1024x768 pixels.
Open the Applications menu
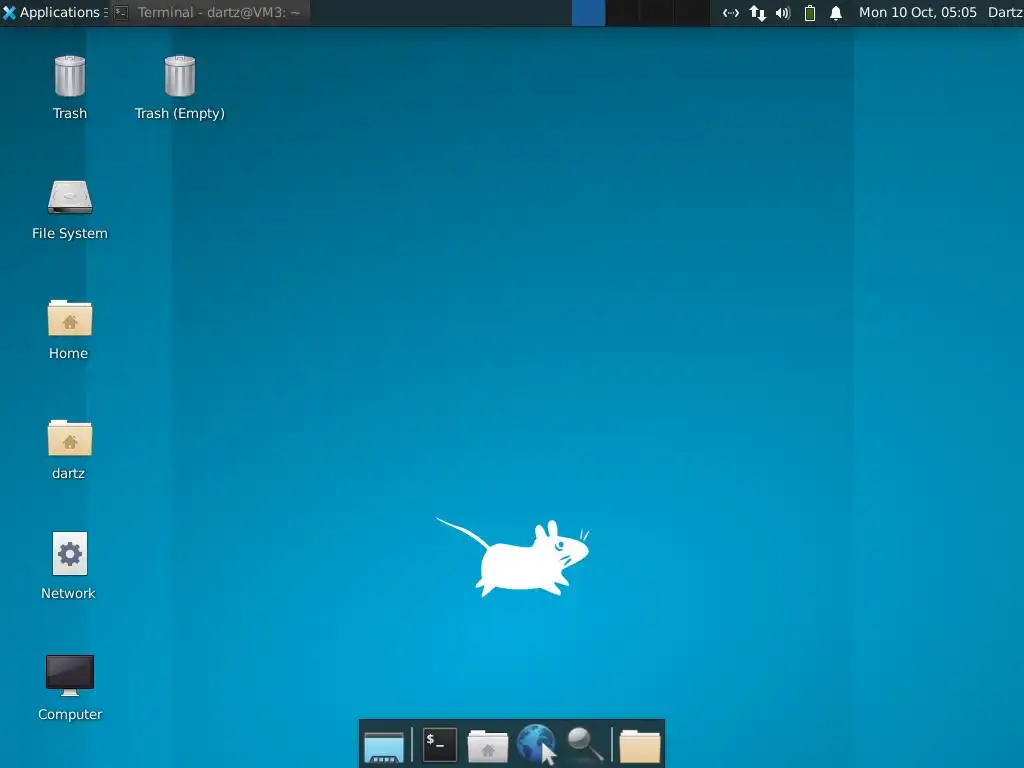[52, 12]
